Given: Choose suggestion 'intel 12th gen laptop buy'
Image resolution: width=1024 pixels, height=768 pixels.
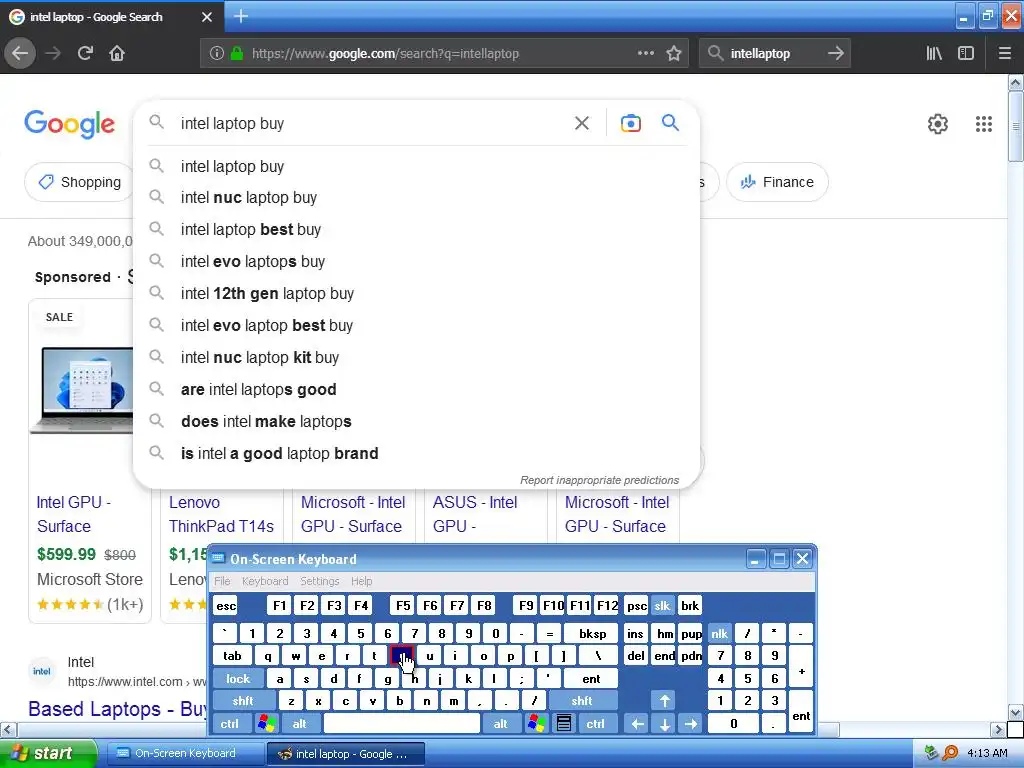Looking at the screenshot, I should 416,294.
